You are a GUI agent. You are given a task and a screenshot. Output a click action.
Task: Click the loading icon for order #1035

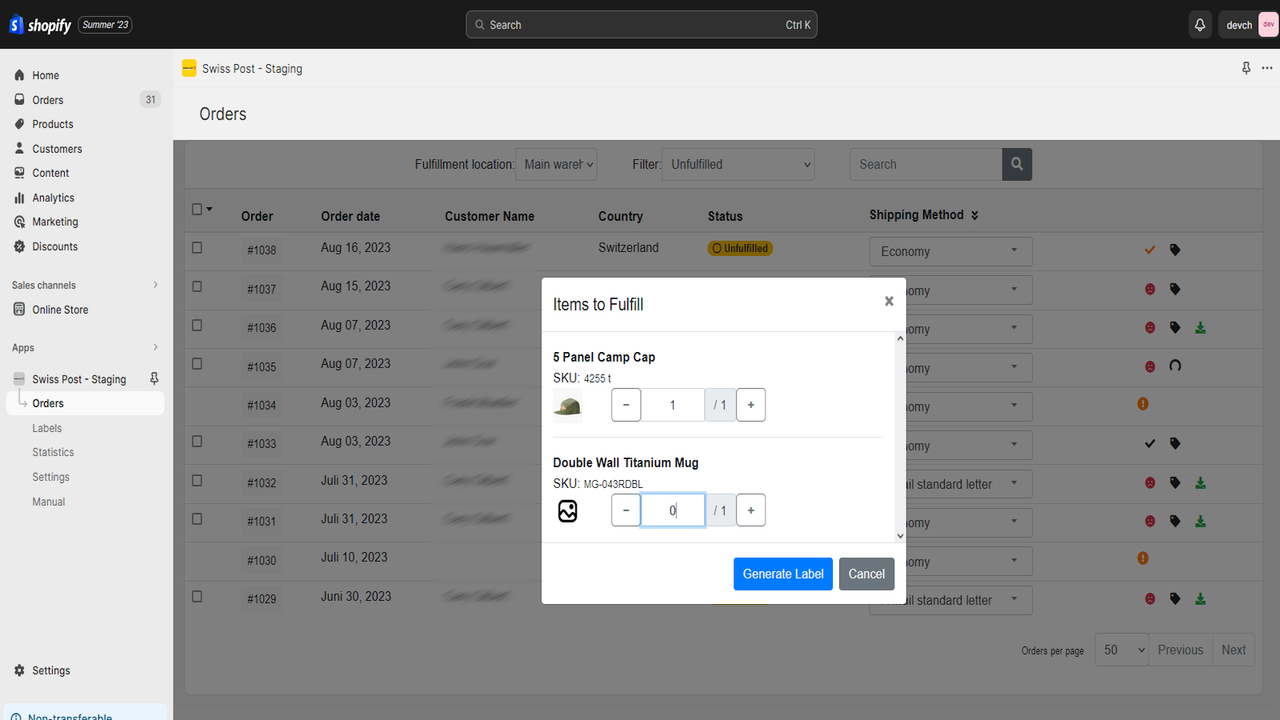[1175, 366]
